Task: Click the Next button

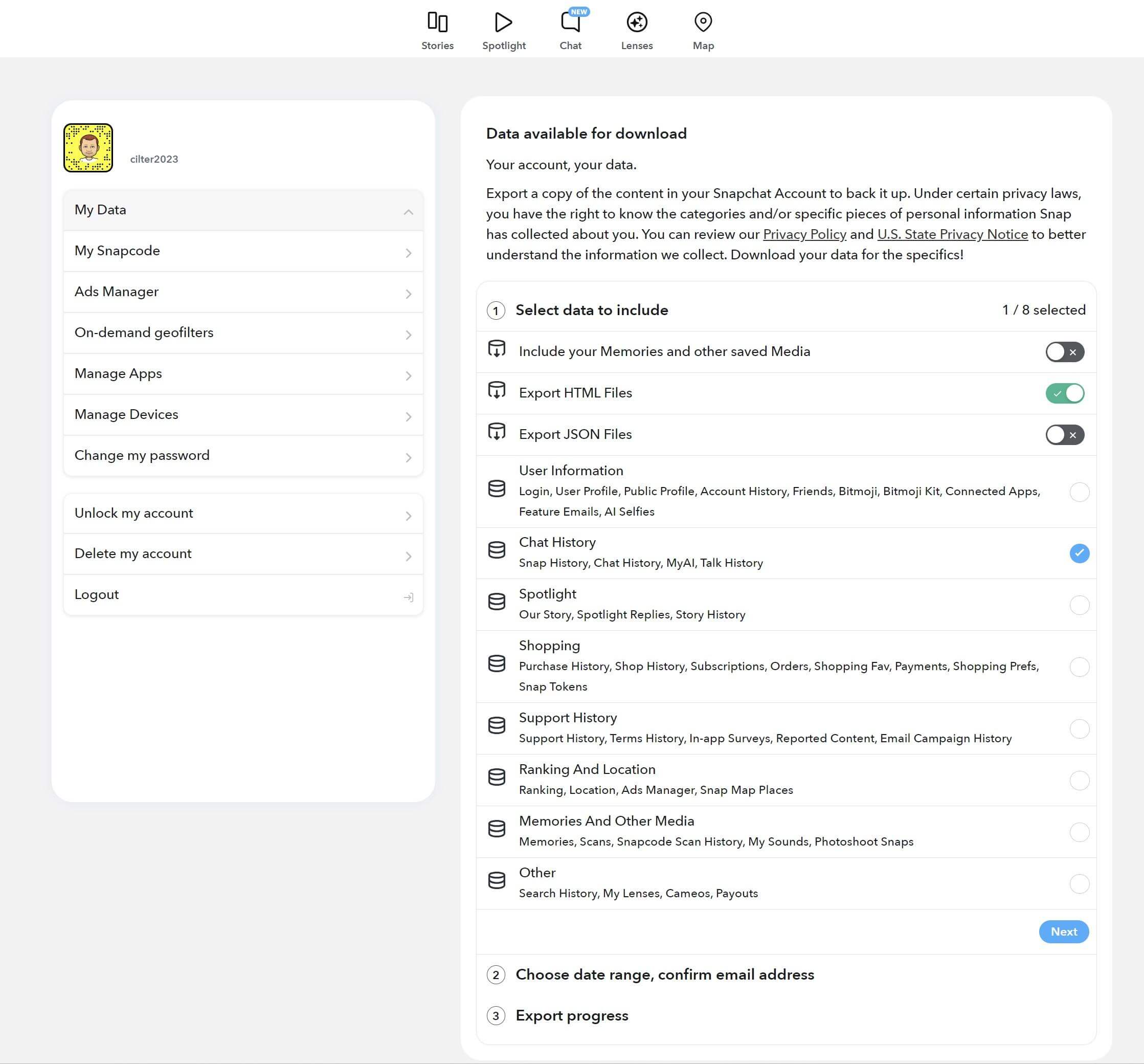Action: [1063, 932]
